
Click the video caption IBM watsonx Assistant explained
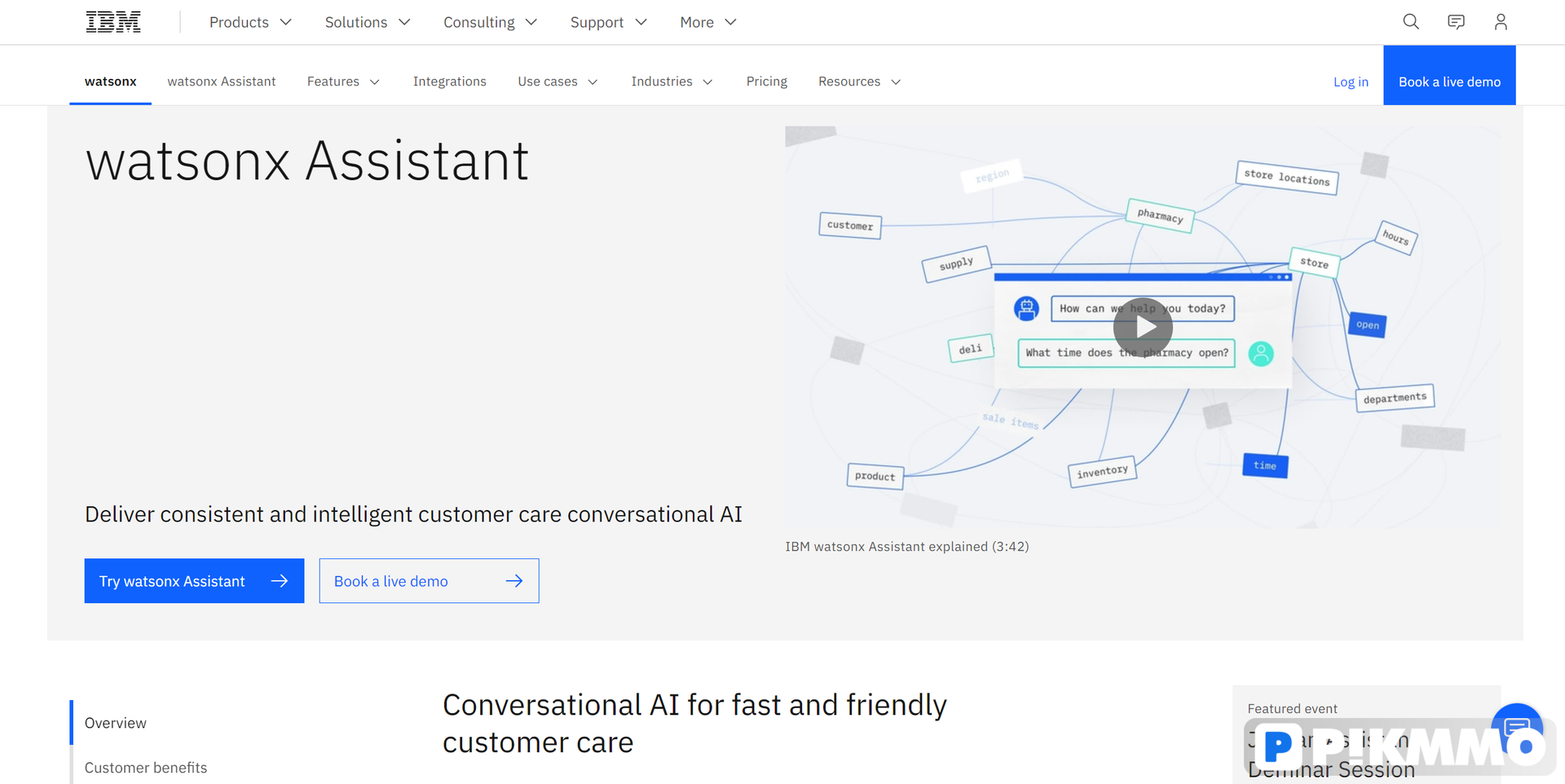pyautogui.click(x=906, y=547)
